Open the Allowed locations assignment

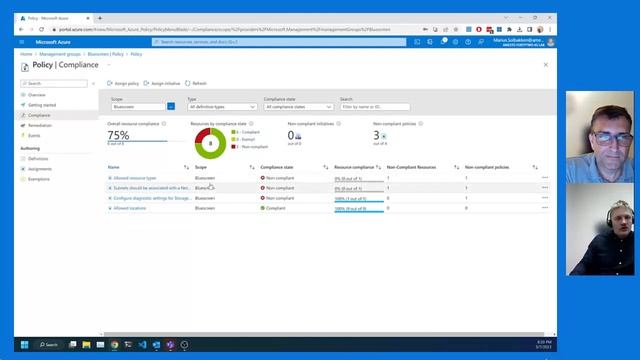click(x=130, y=208)
